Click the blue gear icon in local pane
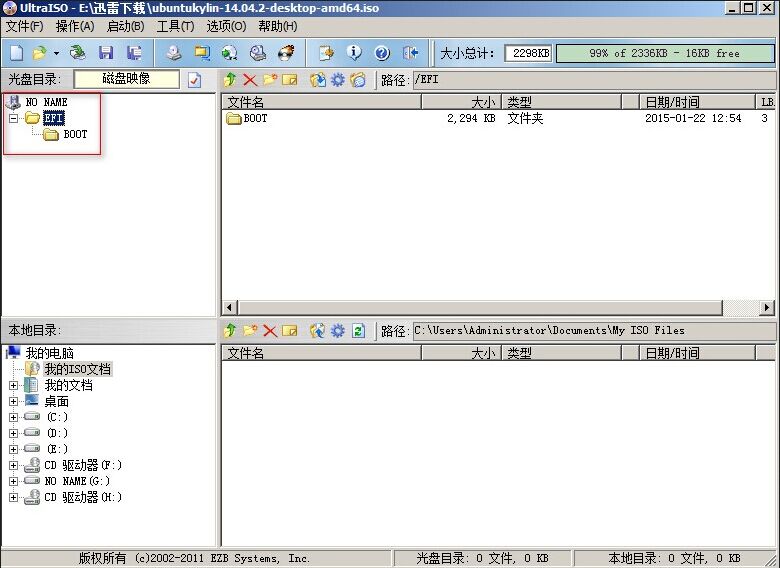The height and width of the screenshot is (568, 780). click(338, 331)
